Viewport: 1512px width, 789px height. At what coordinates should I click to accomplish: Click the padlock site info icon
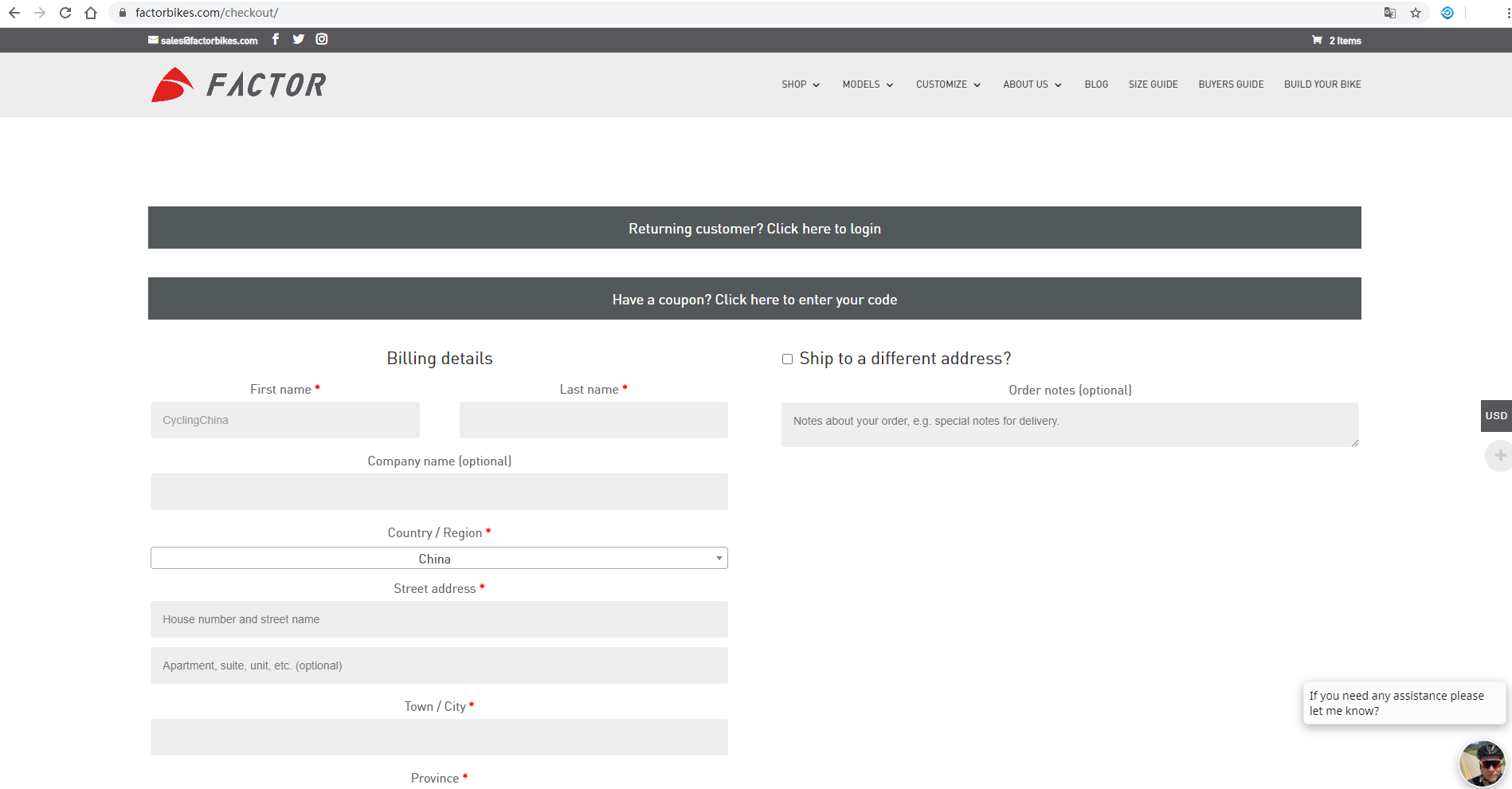(123, 13)
